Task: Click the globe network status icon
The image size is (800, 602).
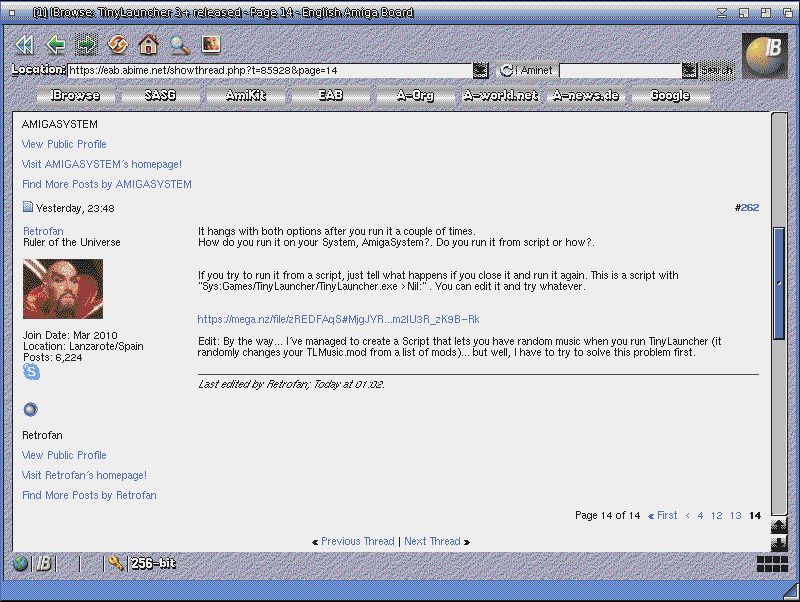Action: tap(21, 563)
